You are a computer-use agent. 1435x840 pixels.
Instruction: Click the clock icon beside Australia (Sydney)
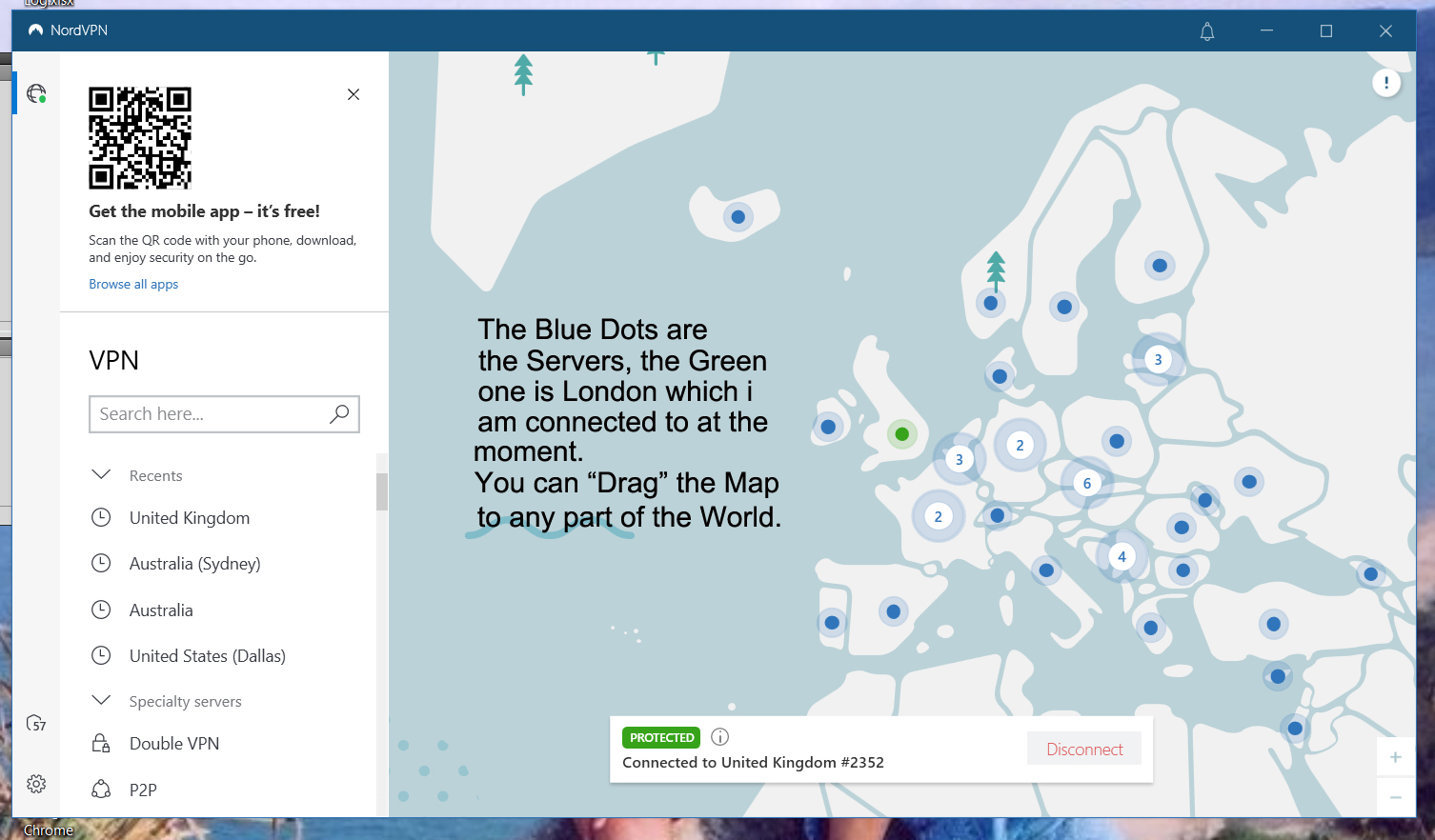(x=101, y=563)
